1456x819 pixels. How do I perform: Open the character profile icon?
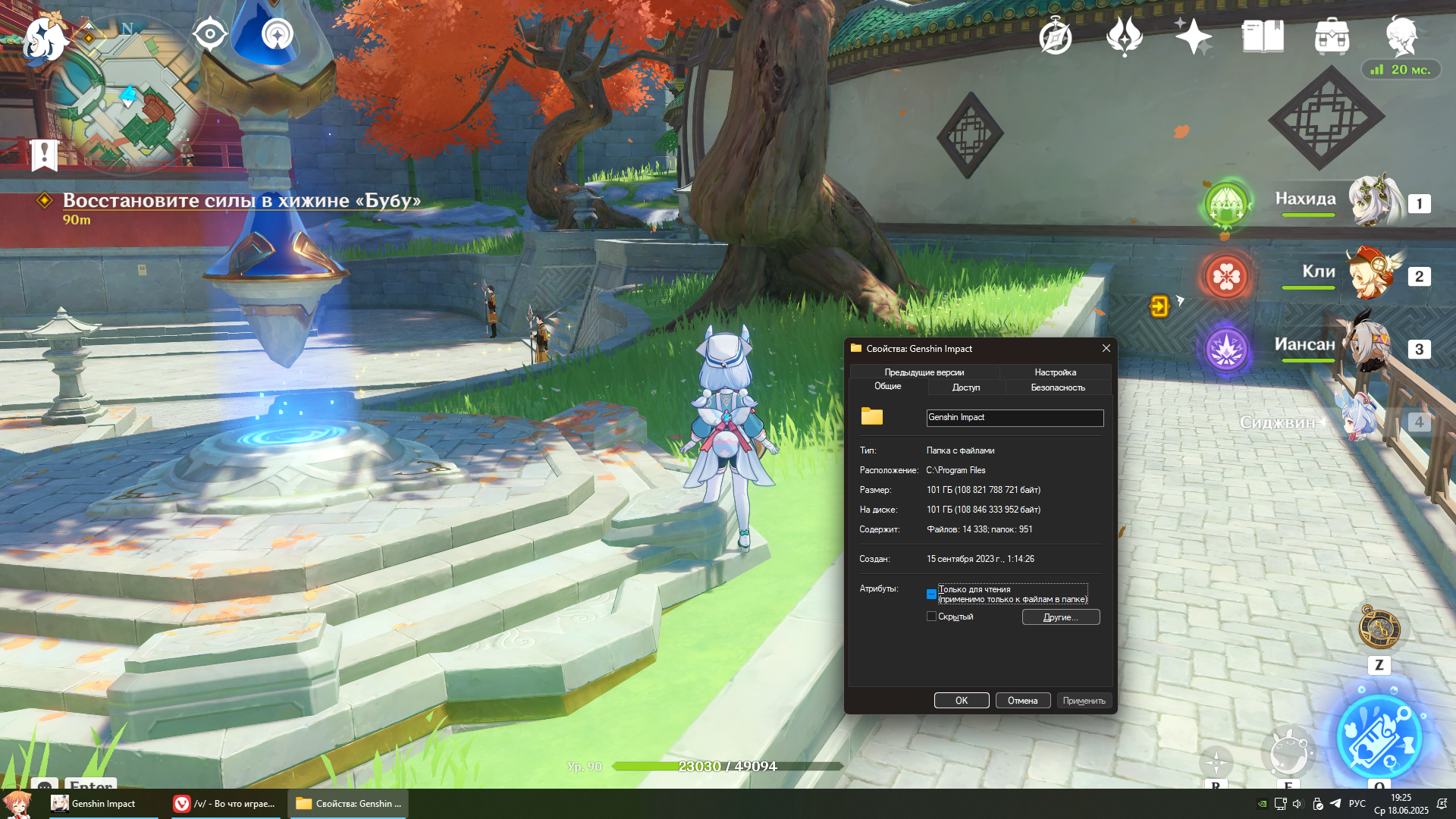click(x=1401, y=36)
